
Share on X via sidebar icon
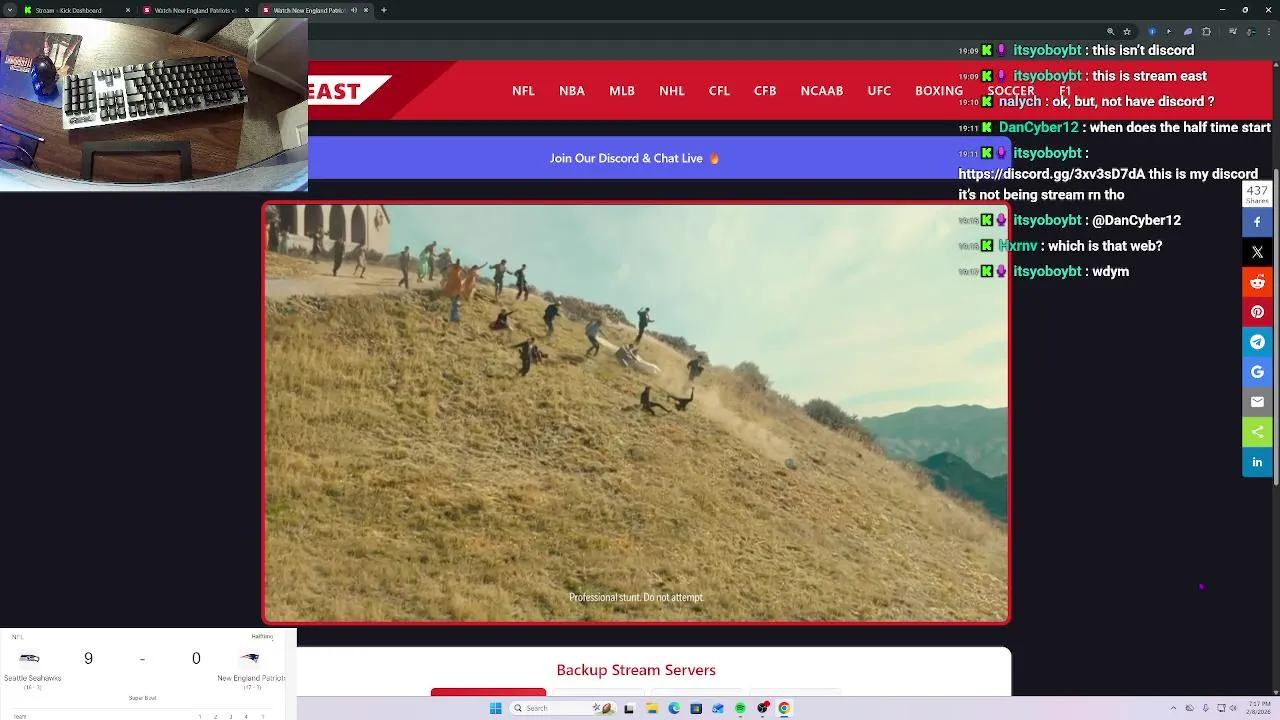coord(1257,252)
